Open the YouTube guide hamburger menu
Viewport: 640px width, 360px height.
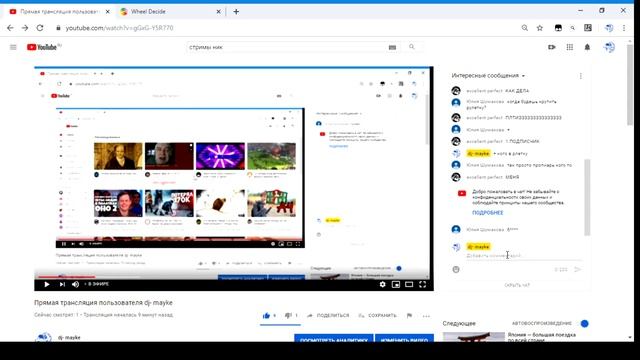[x=13, y=47]
